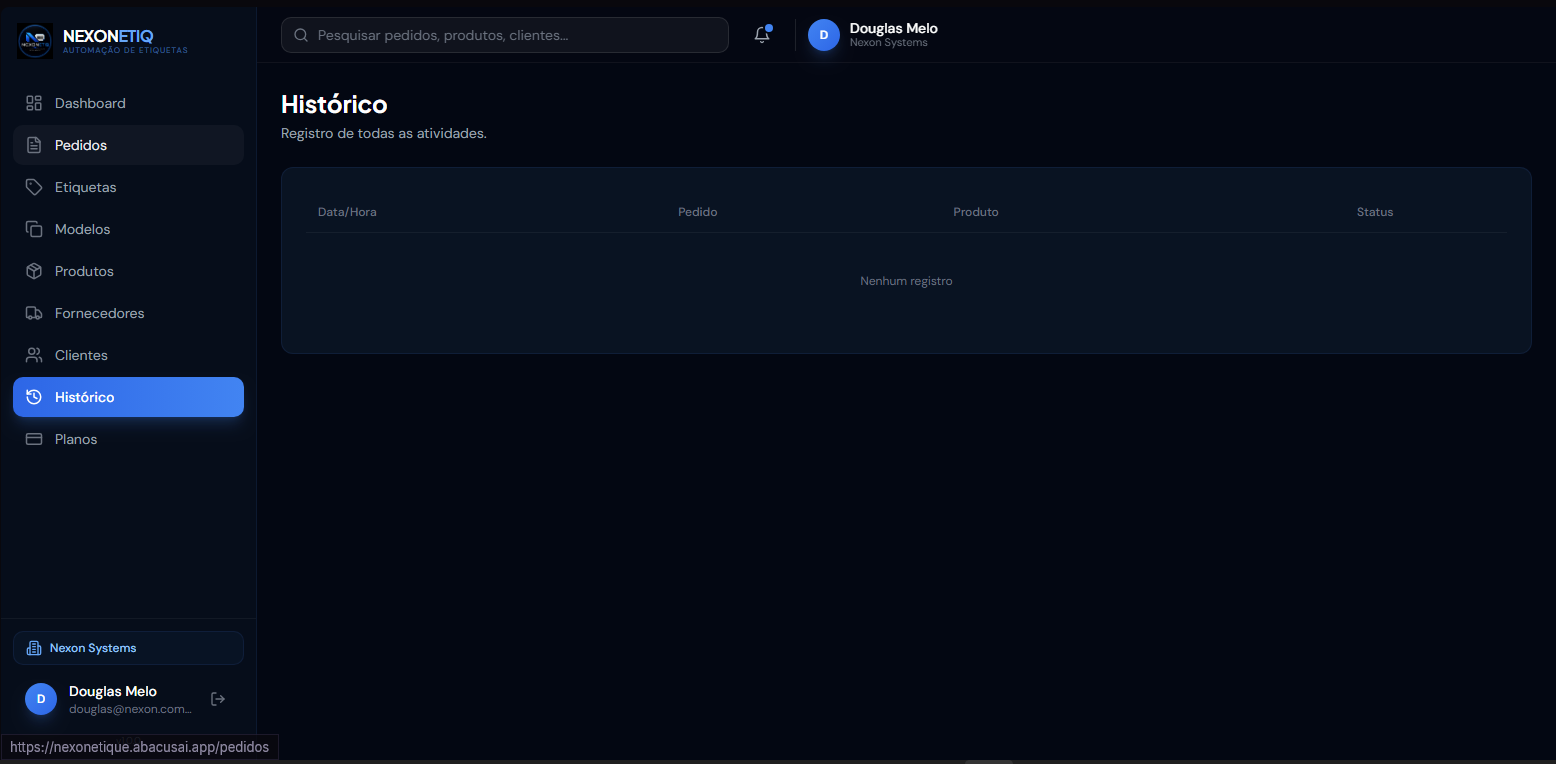The height and width of the screenshot is (764, 1556).
Task: Click the Fornecedores truck icon
Action: pos(34,313)
